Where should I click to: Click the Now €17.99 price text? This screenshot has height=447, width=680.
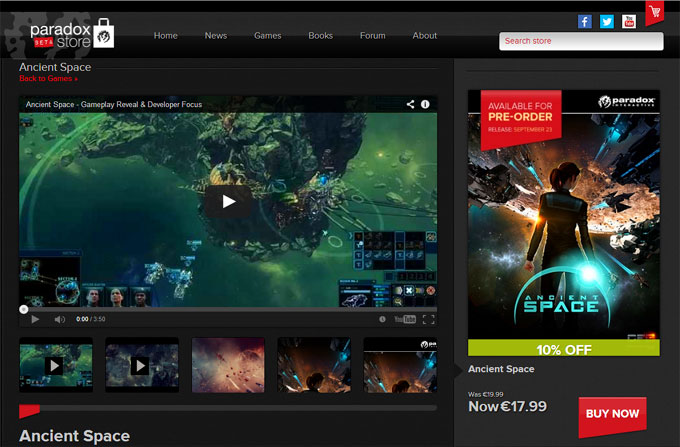pos(507,407)
